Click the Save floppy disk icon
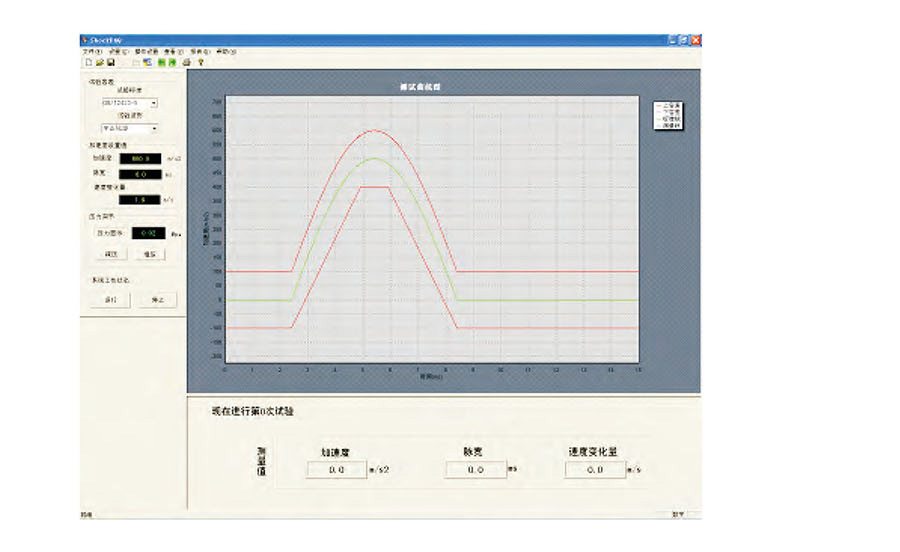This screenshot has width=900, height=552. tap(111, 62)
